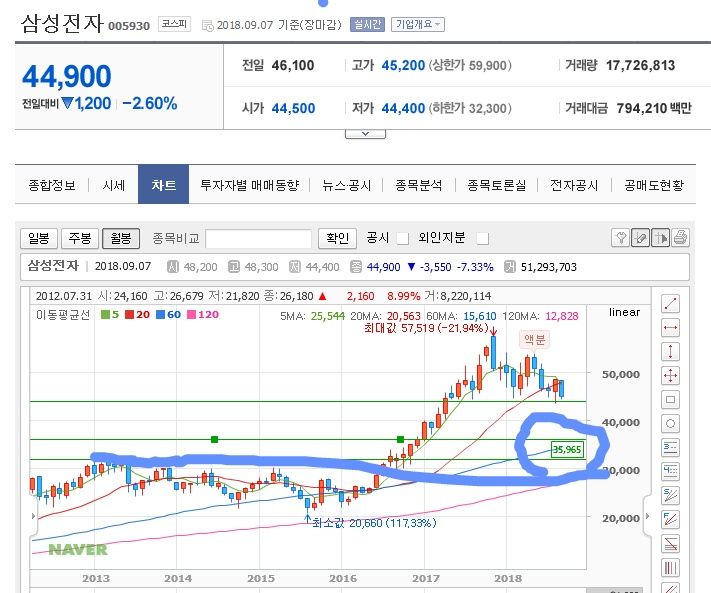
Task: Open the 종합정보 tab
Action: point(52,185)
